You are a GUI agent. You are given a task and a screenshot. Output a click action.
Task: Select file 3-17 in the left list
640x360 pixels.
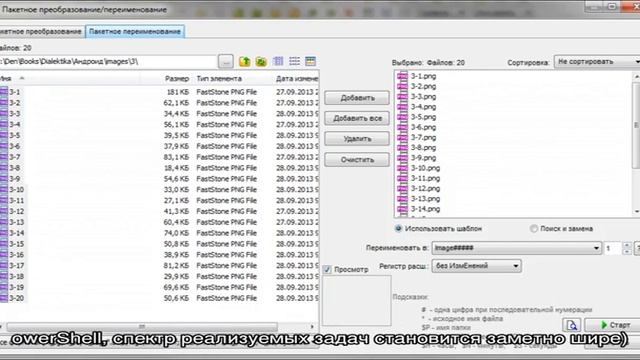pos(16,265)
